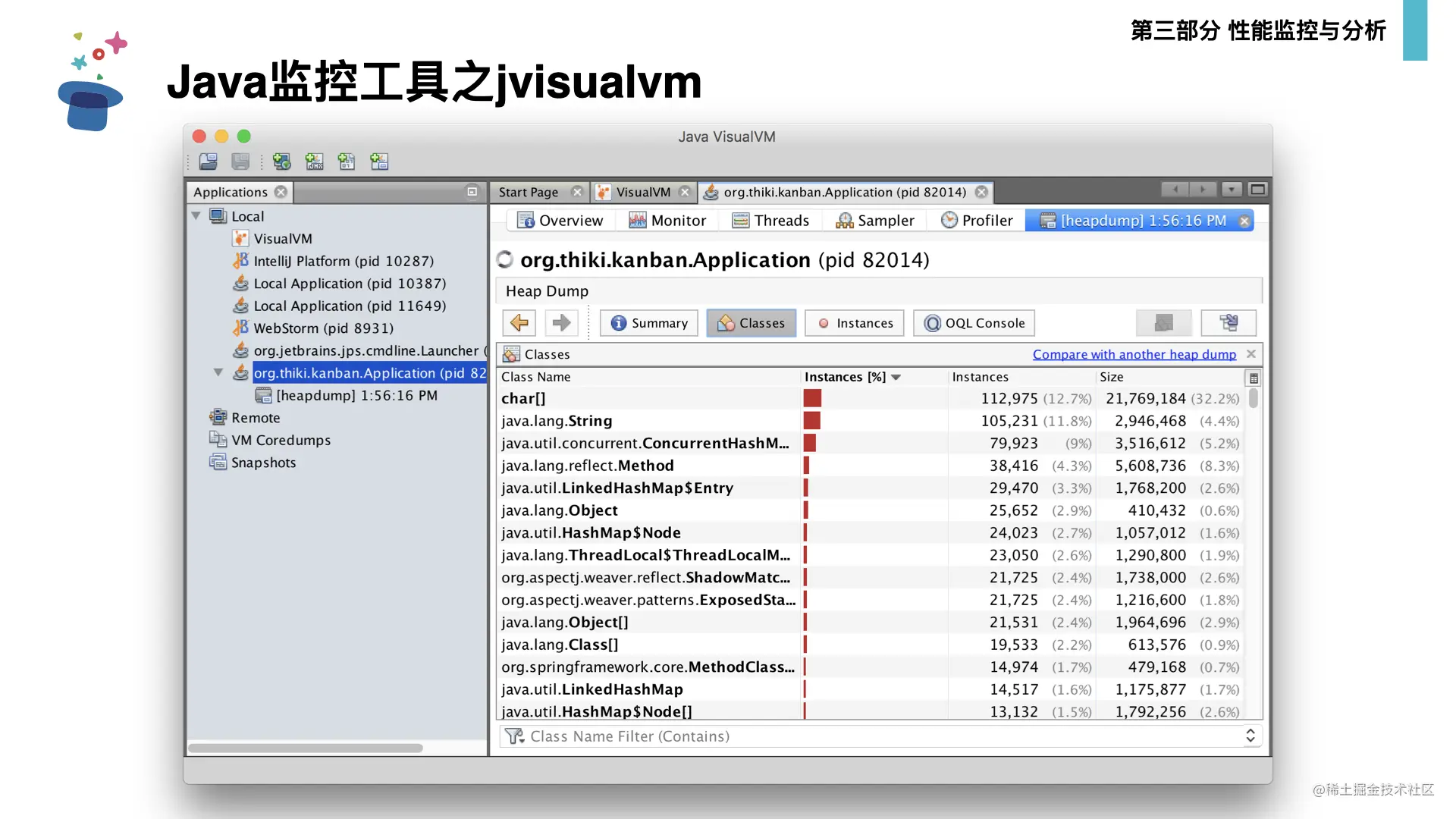The image size is (1456, 819).
Task: Click the filter funnel icon
Action: click(514, 736)
